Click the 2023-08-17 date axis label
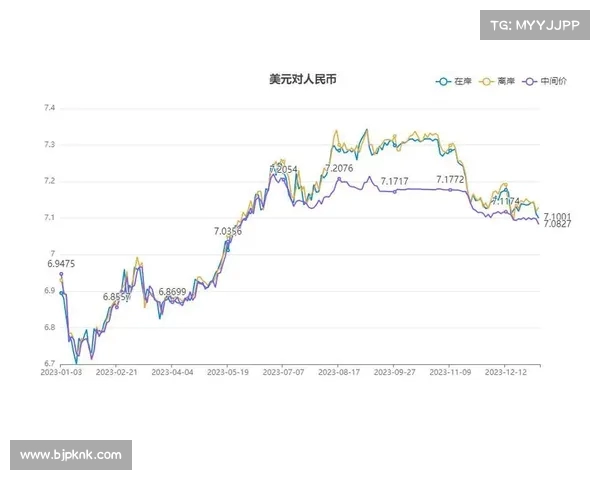This screenshot has width=600, height=480. coord(339,371)
